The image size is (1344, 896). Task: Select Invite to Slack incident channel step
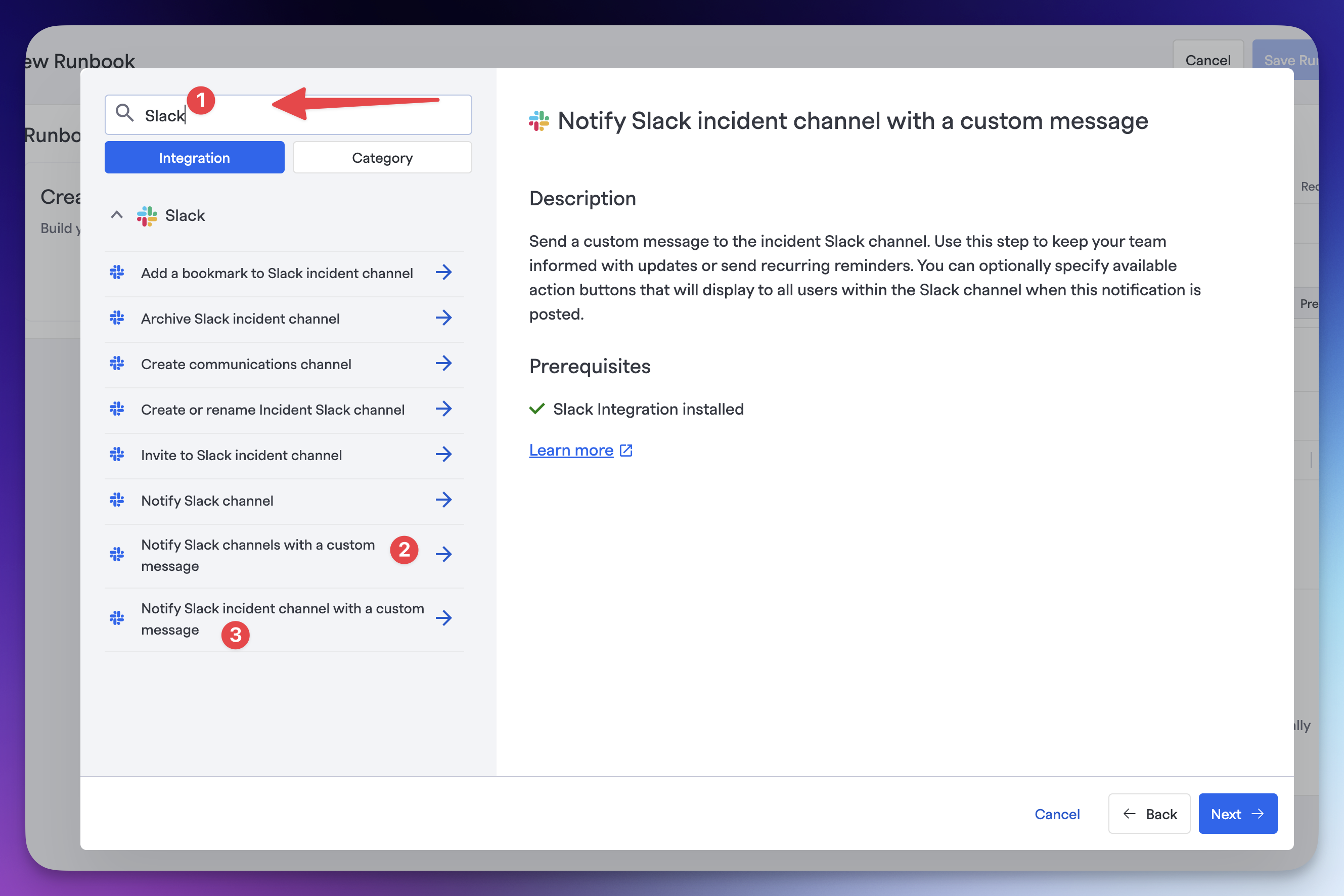point(285,456)
